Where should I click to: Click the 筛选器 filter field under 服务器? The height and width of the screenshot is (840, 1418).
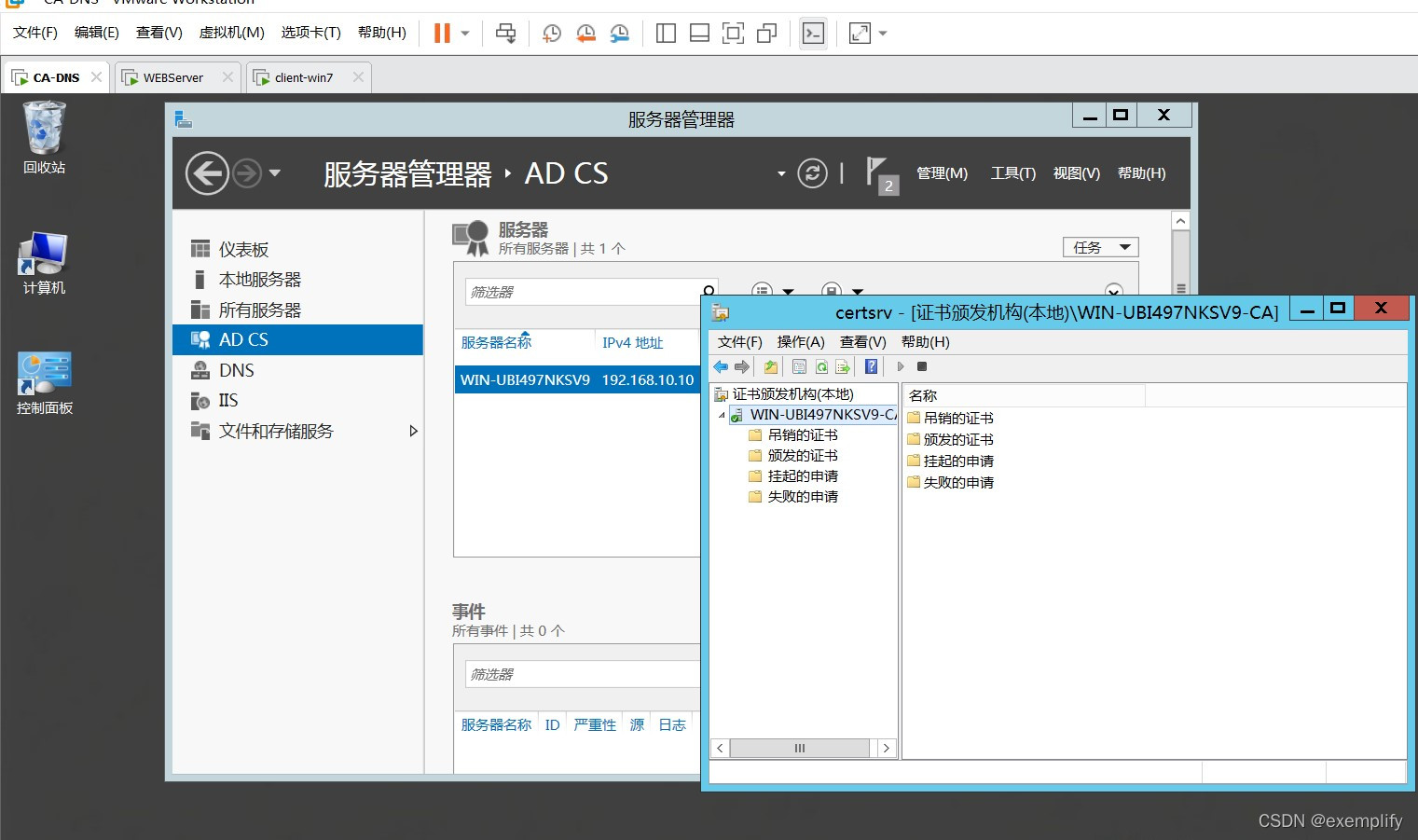[x=583, y=292]
